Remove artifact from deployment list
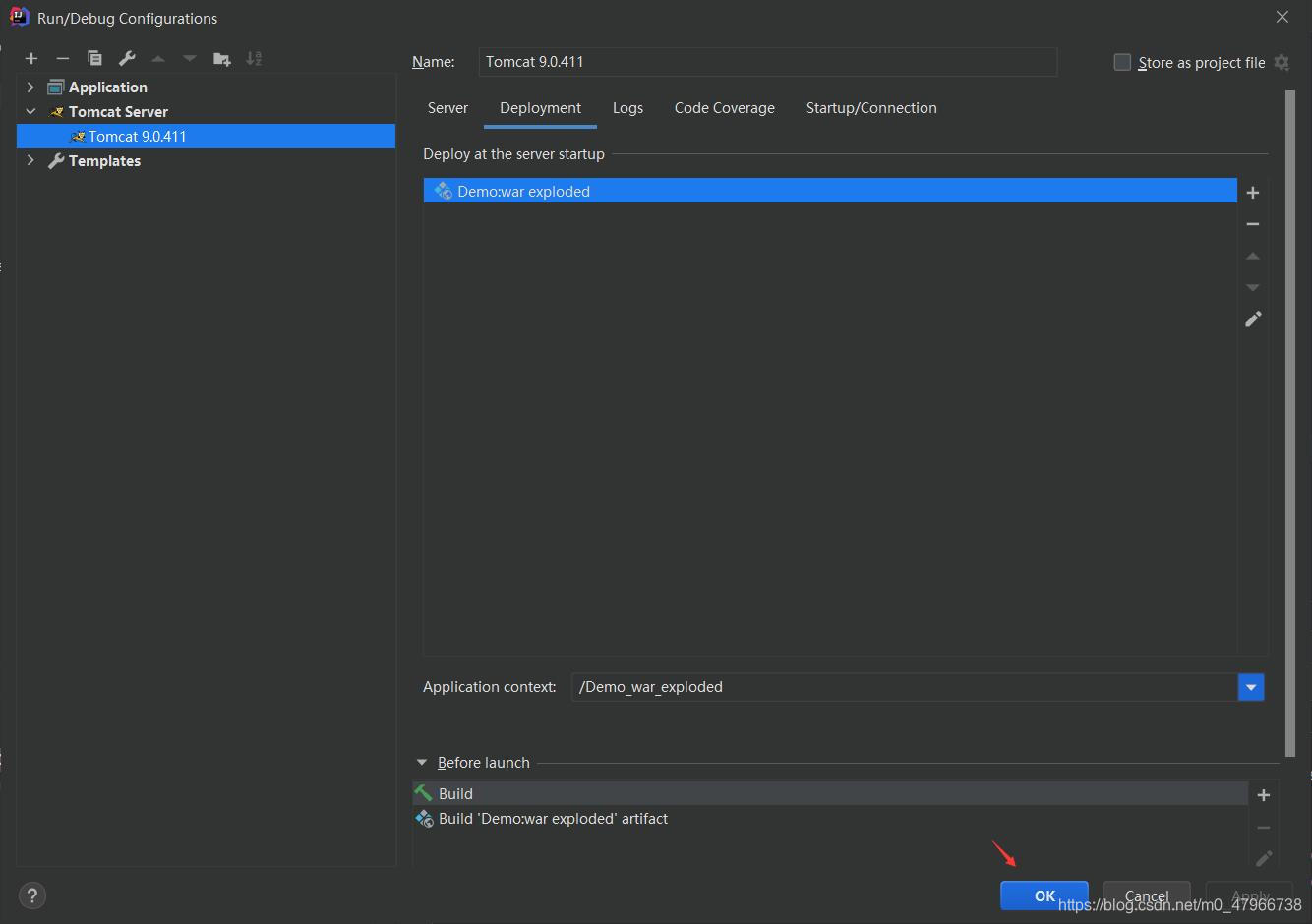The height and width of the screenshot is (924, 1312). pos(1253,224)
